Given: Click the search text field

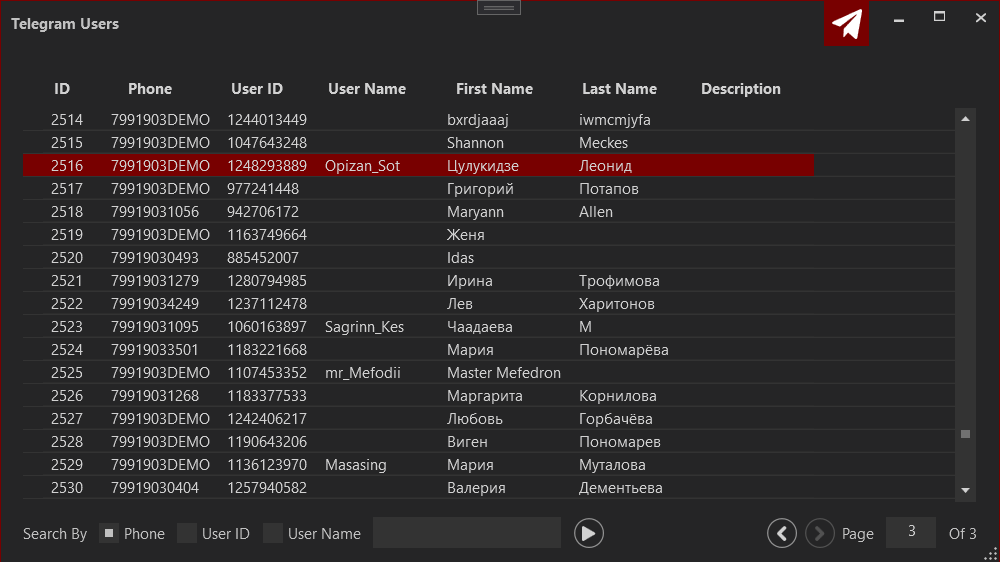Looking at the screenshot, I should click(467, 533).
